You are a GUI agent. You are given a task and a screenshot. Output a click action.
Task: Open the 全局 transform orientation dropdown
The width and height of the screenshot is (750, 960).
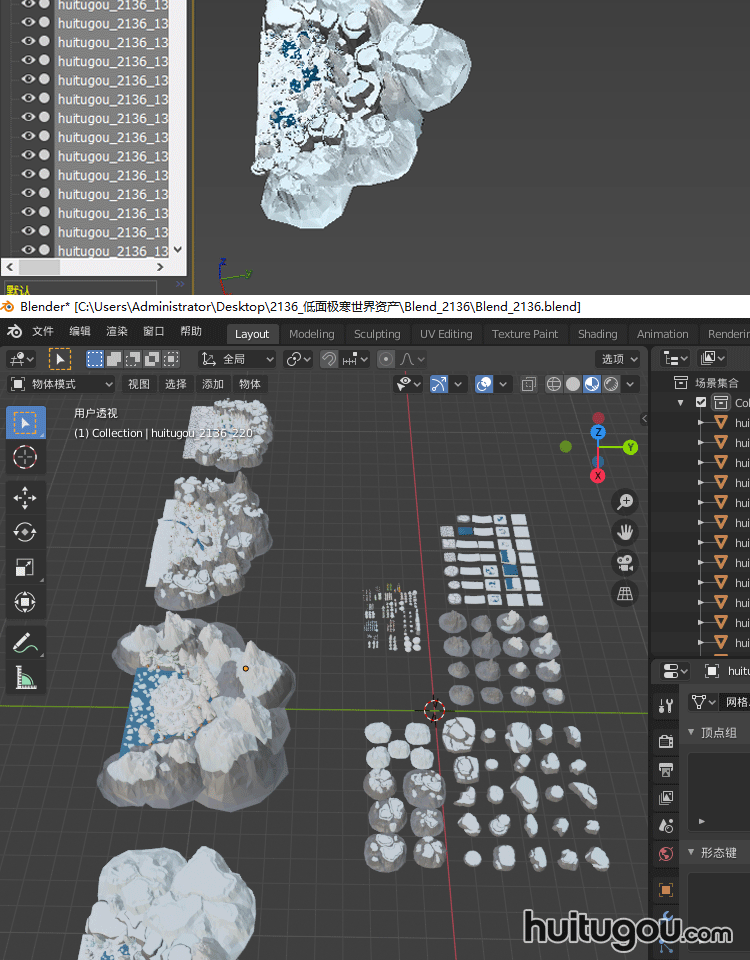[x=238, y=359]
